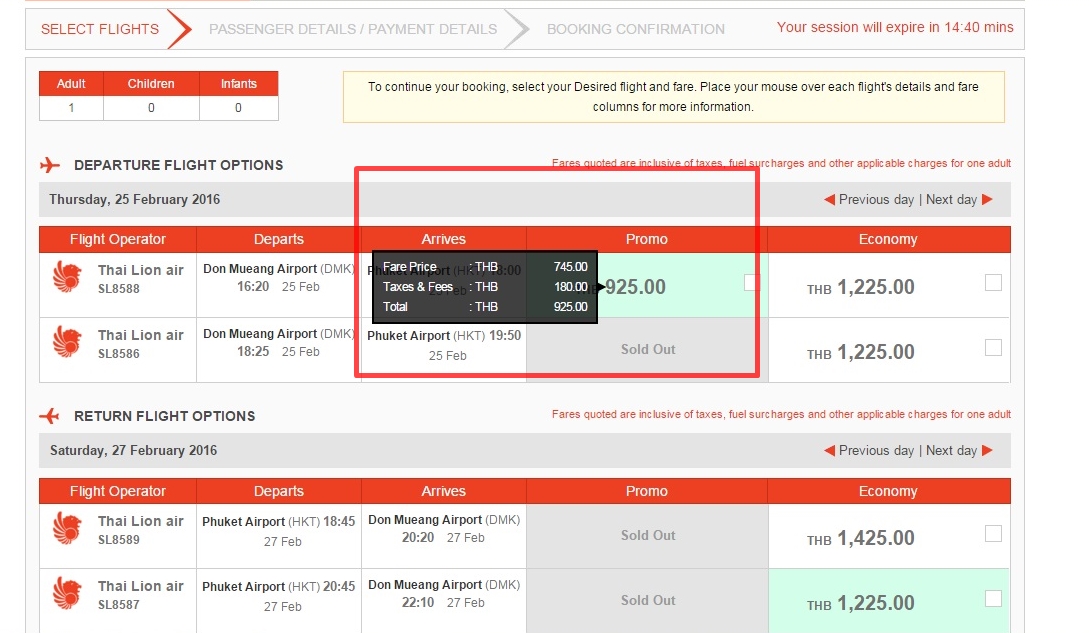Click Thai Lion air logo for SL8588
Image resolution: width=1089 pixels, height=633 pixels.
click(x=67, y=277)
